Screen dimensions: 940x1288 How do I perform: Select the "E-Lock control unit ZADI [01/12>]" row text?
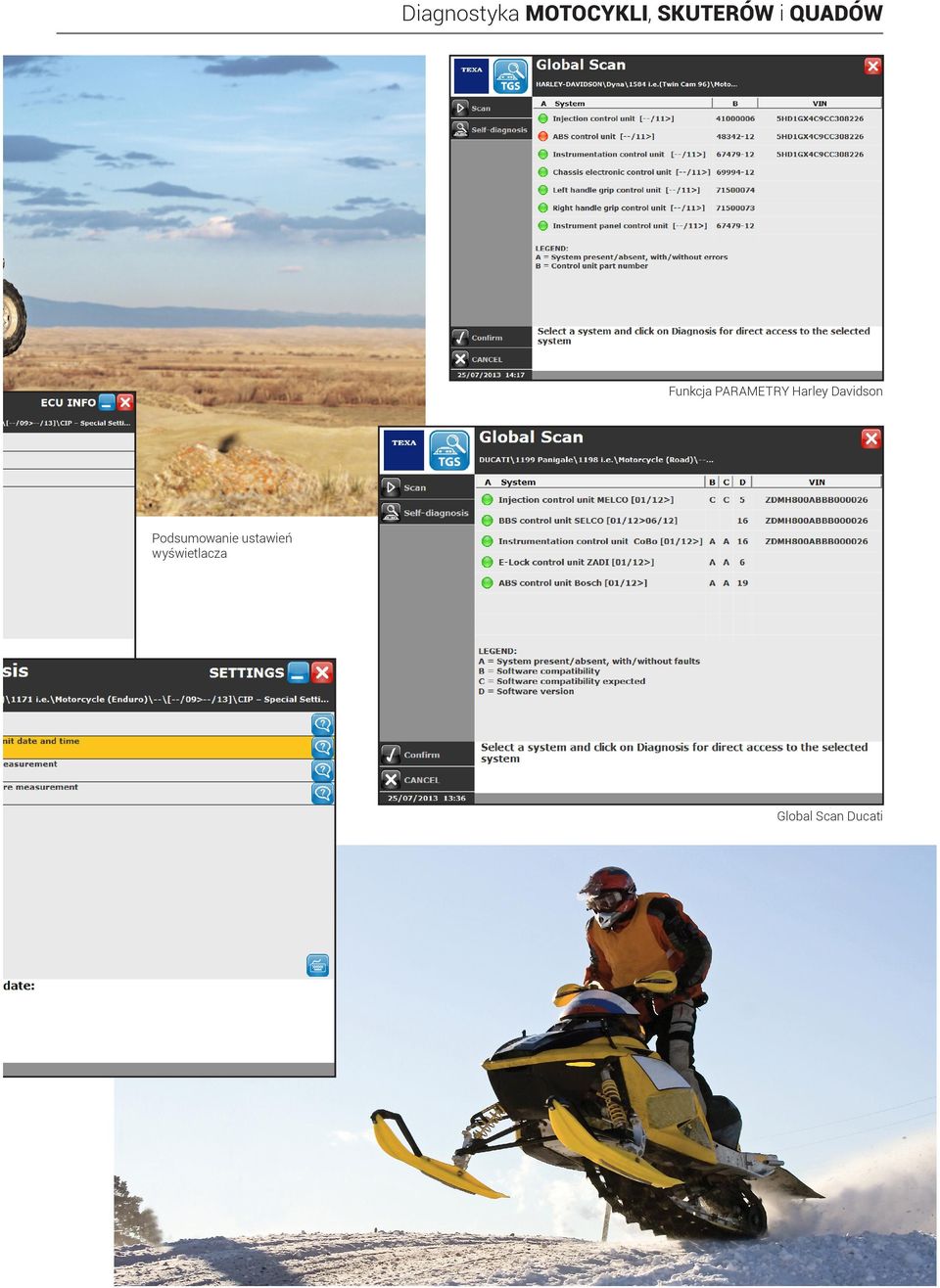click(x=576, y=562)
